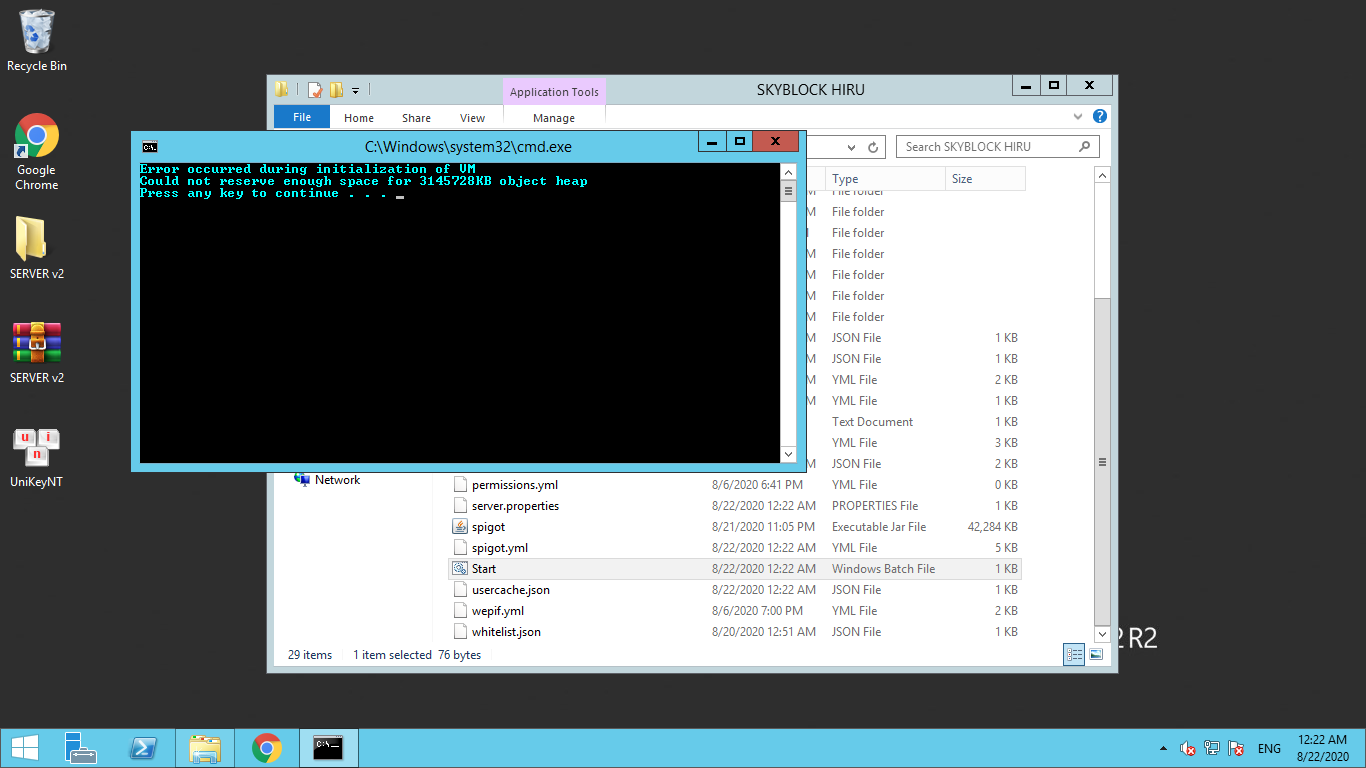Viewport: 1366px width, 768px height.
Task: Expand the ribbon with the chevron
Action: pyautogui.click(x=1078, y=117)
